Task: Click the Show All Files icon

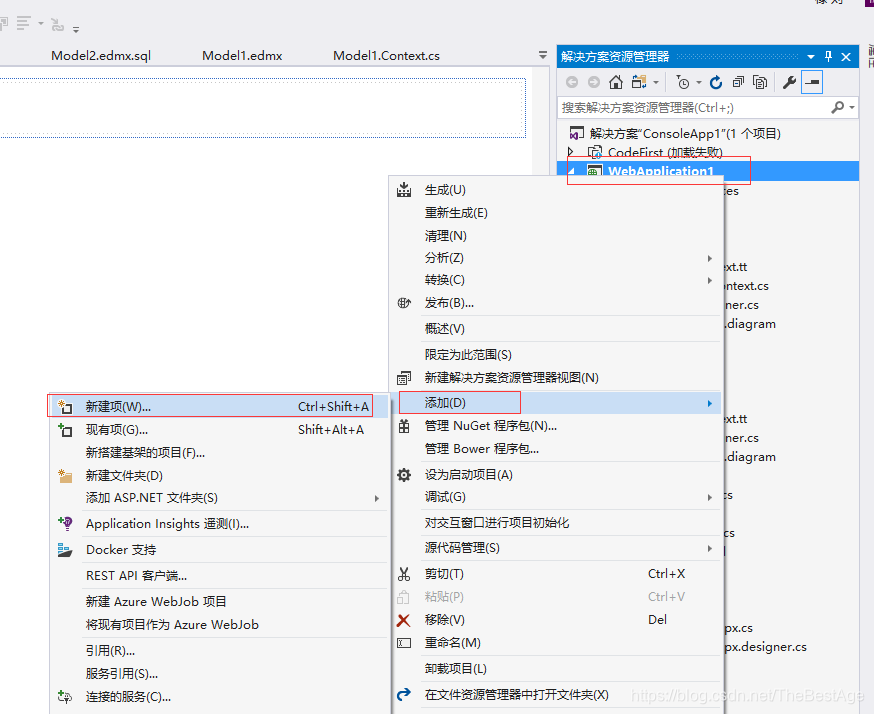Action: (760, 82)
